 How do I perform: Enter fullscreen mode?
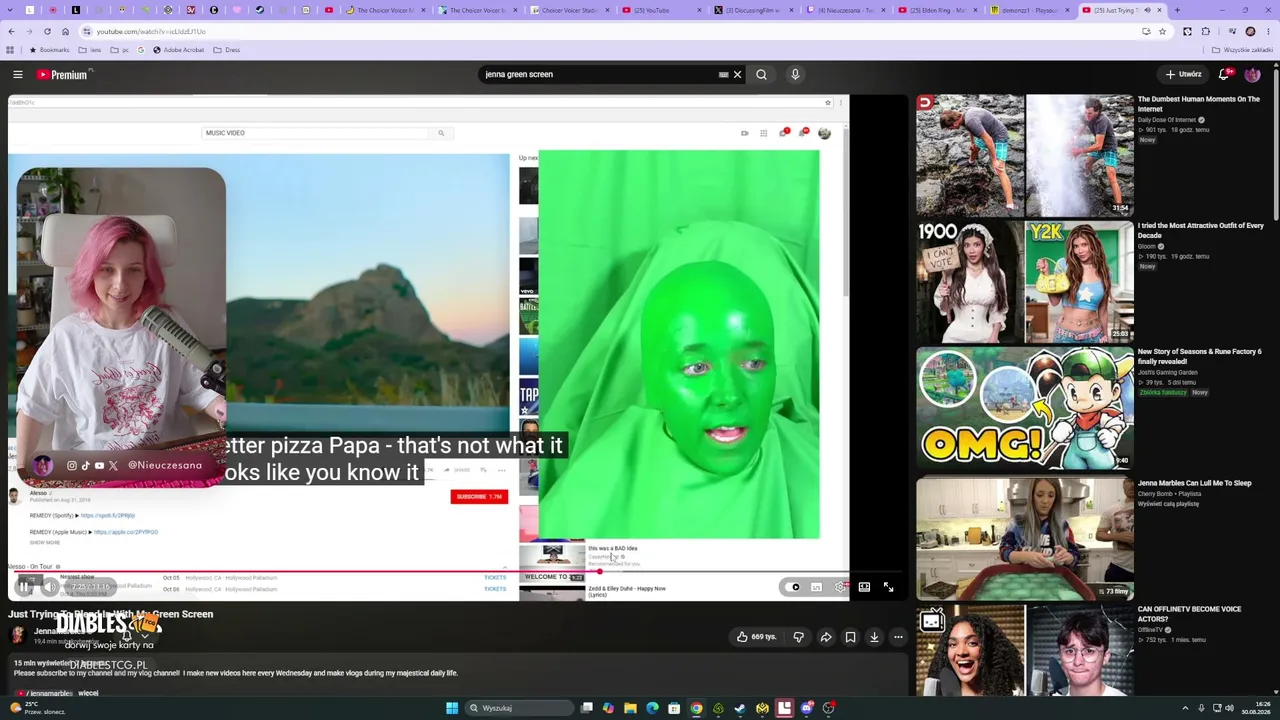click(x=888, y=587)
